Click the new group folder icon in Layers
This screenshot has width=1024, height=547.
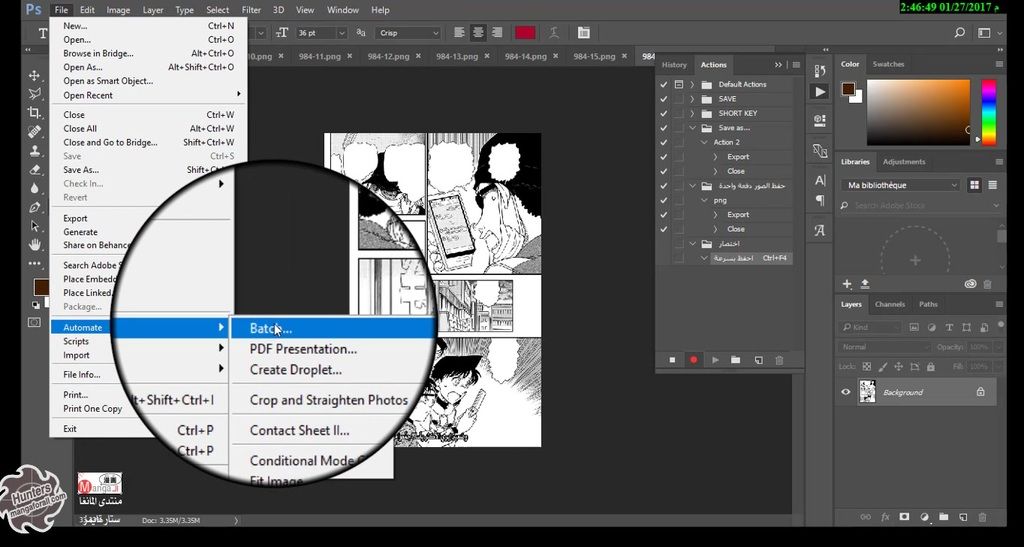coord(943,517)
